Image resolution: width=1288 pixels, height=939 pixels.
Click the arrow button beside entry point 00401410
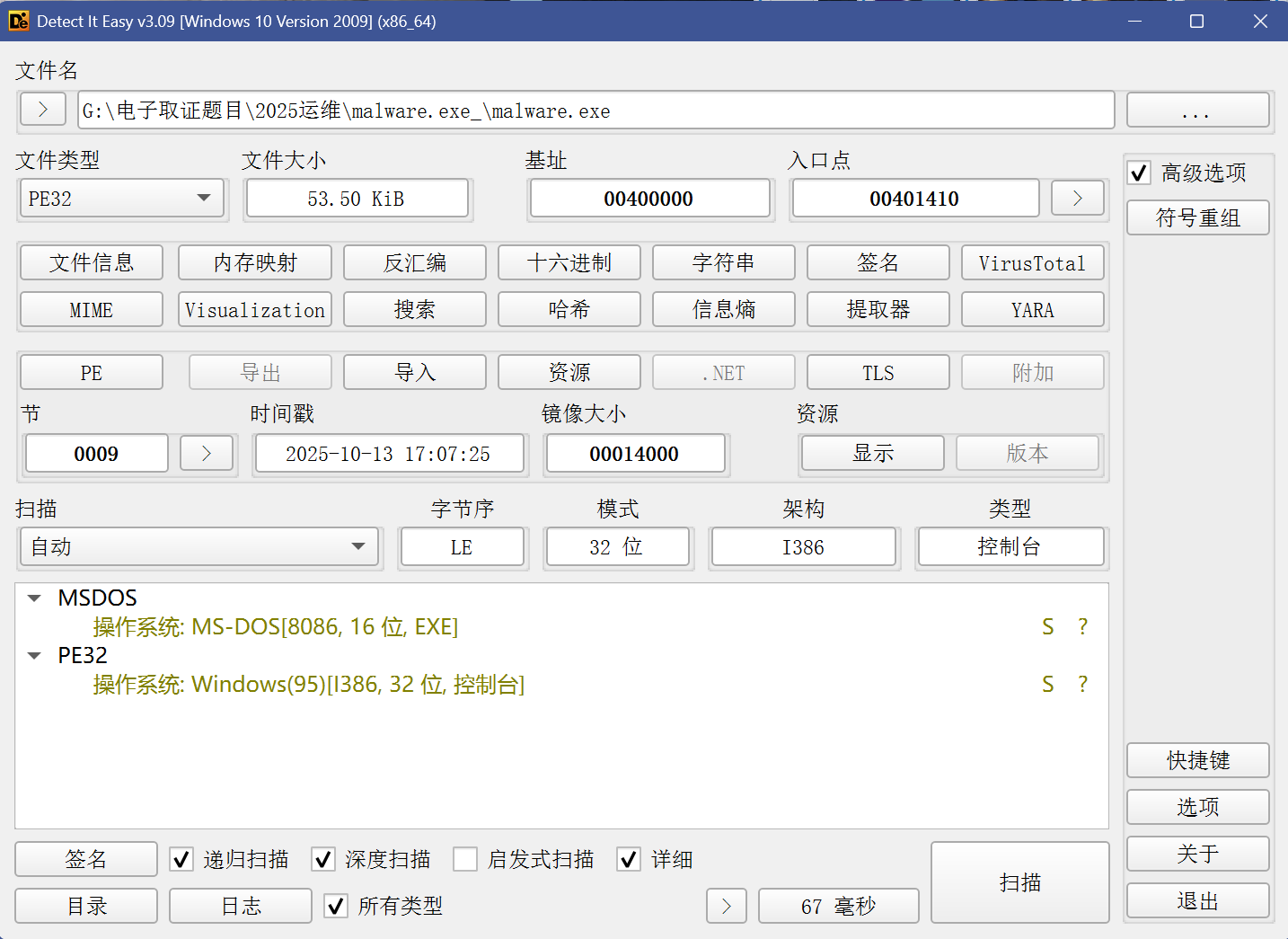click(x=1077, y=199)
